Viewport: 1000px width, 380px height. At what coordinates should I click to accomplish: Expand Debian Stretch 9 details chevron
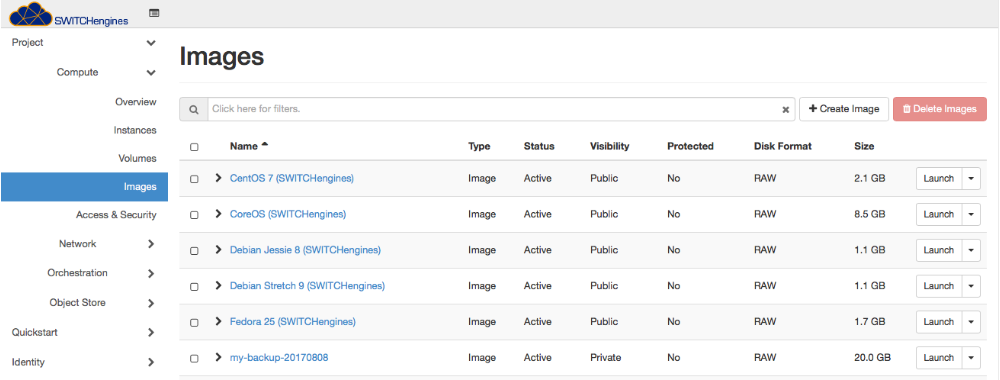pos(218,286)
